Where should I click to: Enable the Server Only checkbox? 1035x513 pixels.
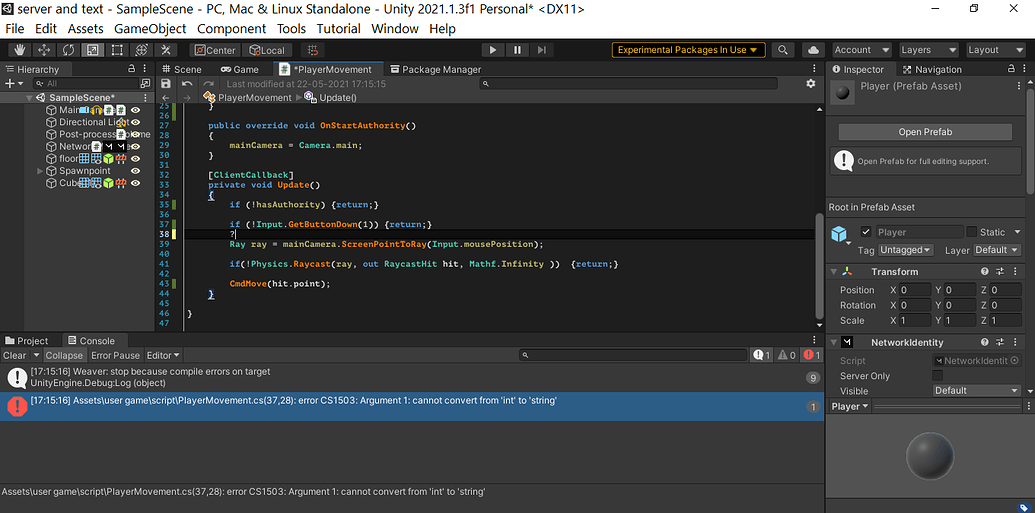coord(937,376)
